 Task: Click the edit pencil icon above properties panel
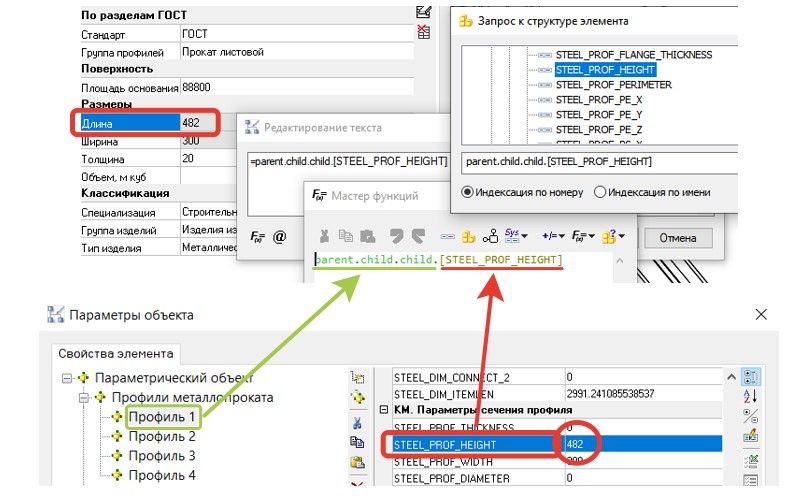[x=424, y=11]
